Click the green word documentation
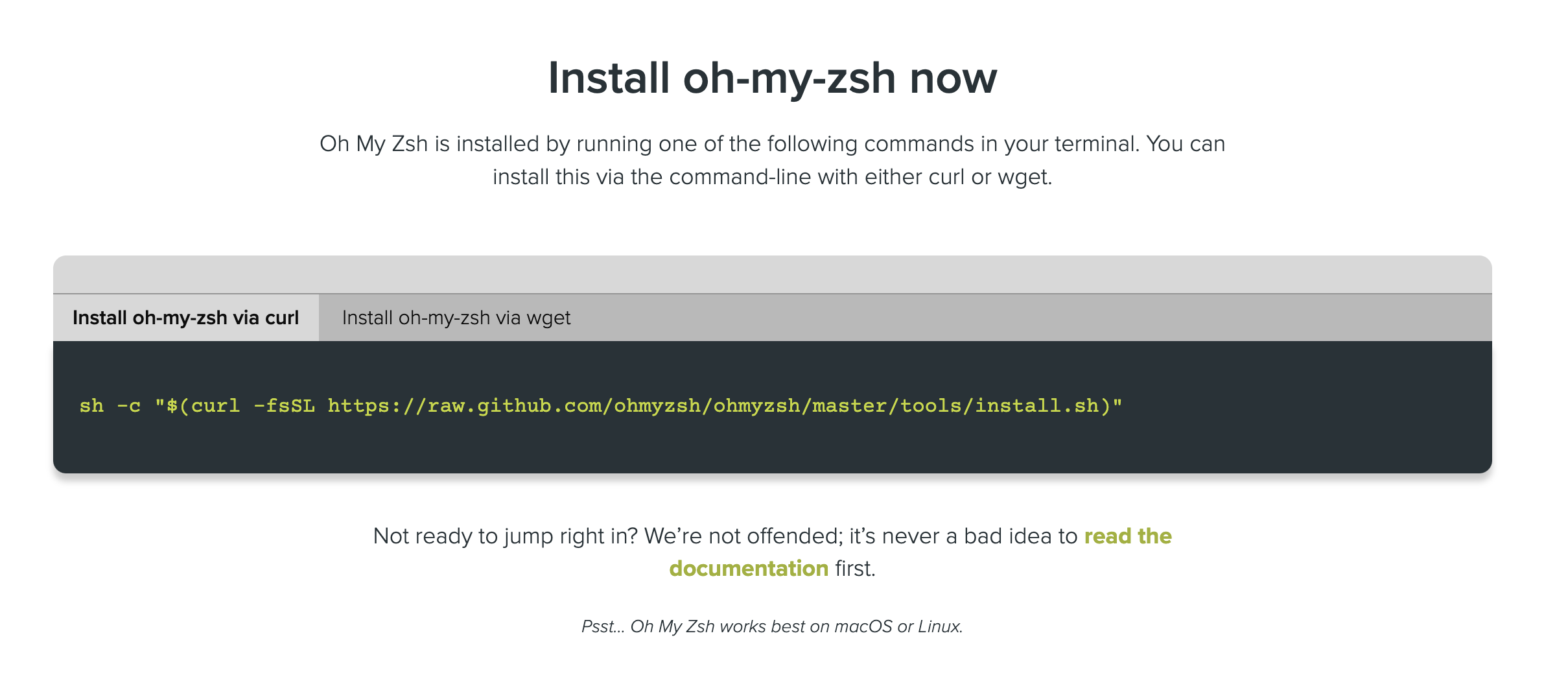The image size is (1568, 677). (749, 569)
